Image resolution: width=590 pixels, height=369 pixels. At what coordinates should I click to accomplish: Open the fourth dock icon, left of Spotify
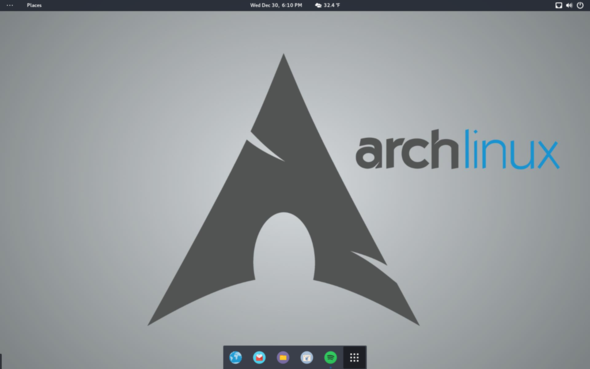pyautogui.click(x=307, y=357)
